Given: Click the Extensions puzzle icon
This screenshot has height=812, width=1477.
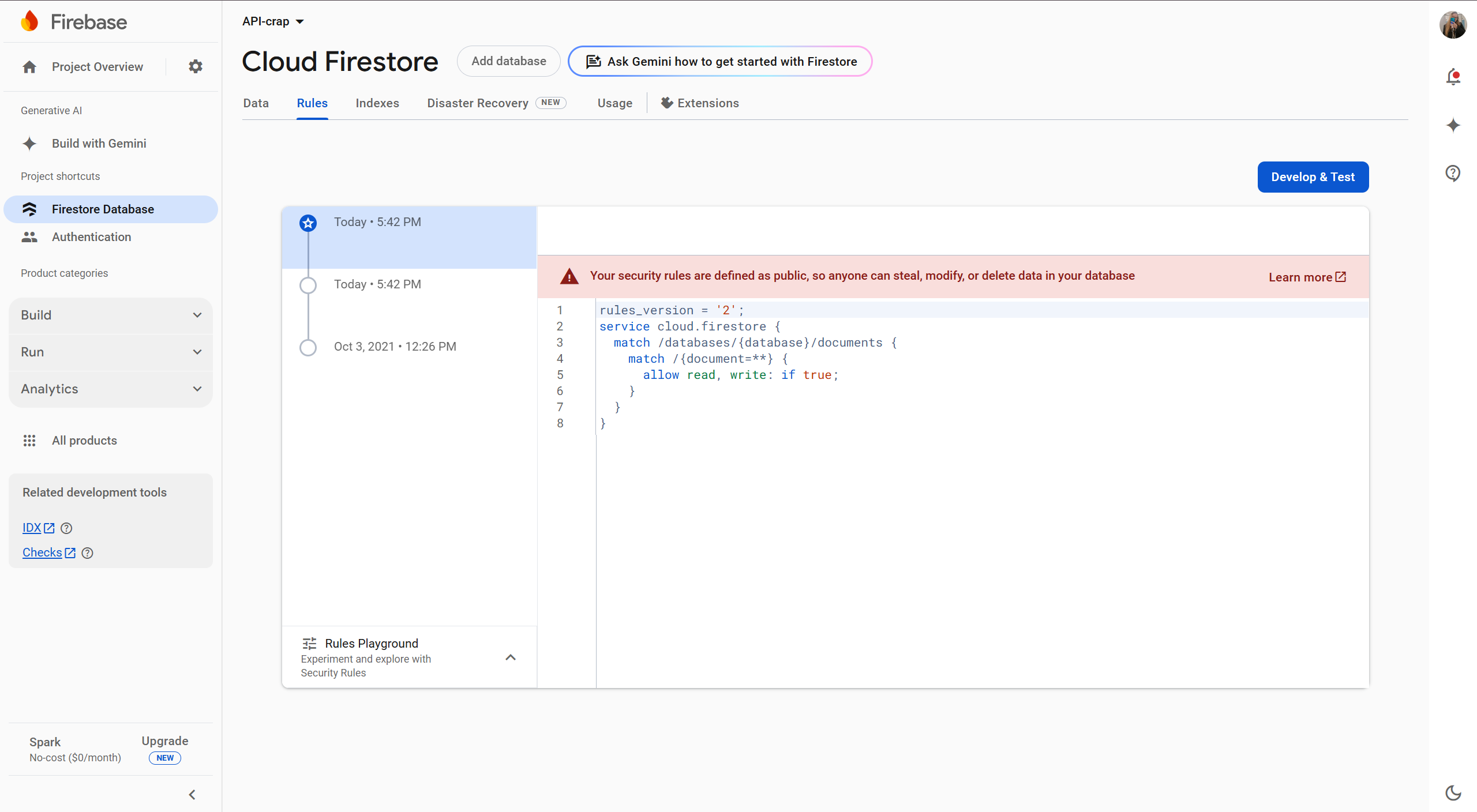Looking at the screenshot, I should [x=667, y=103].
